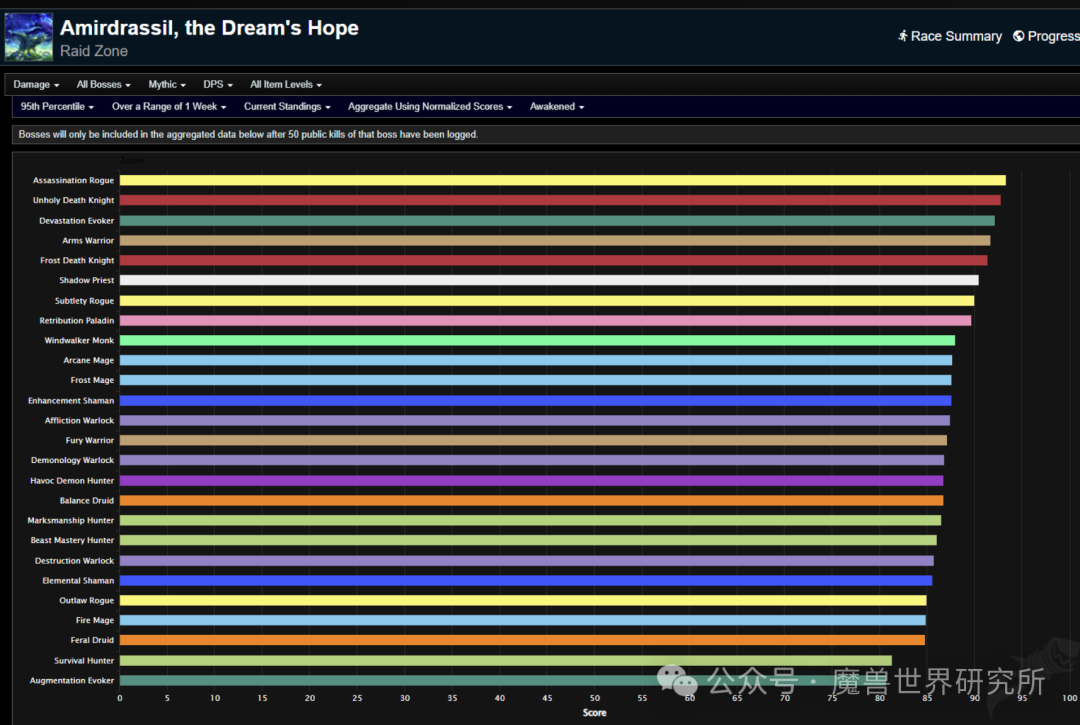This screenshot has width=1080, height=725.
Task: Click the Devastation Evoker green bar
Action: click(x=557, y=220)
